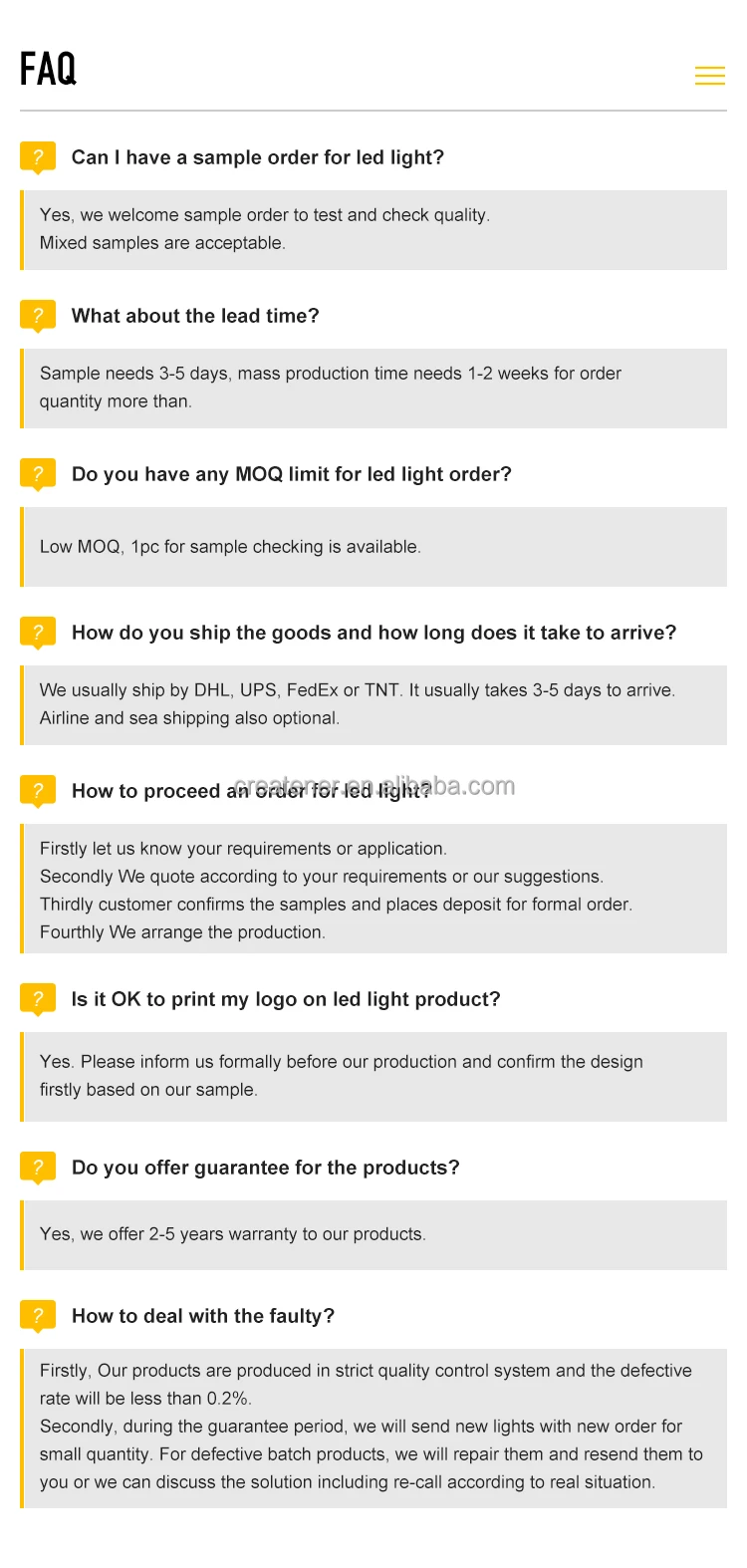Click the answer about 3-5 days sample time

330,387
